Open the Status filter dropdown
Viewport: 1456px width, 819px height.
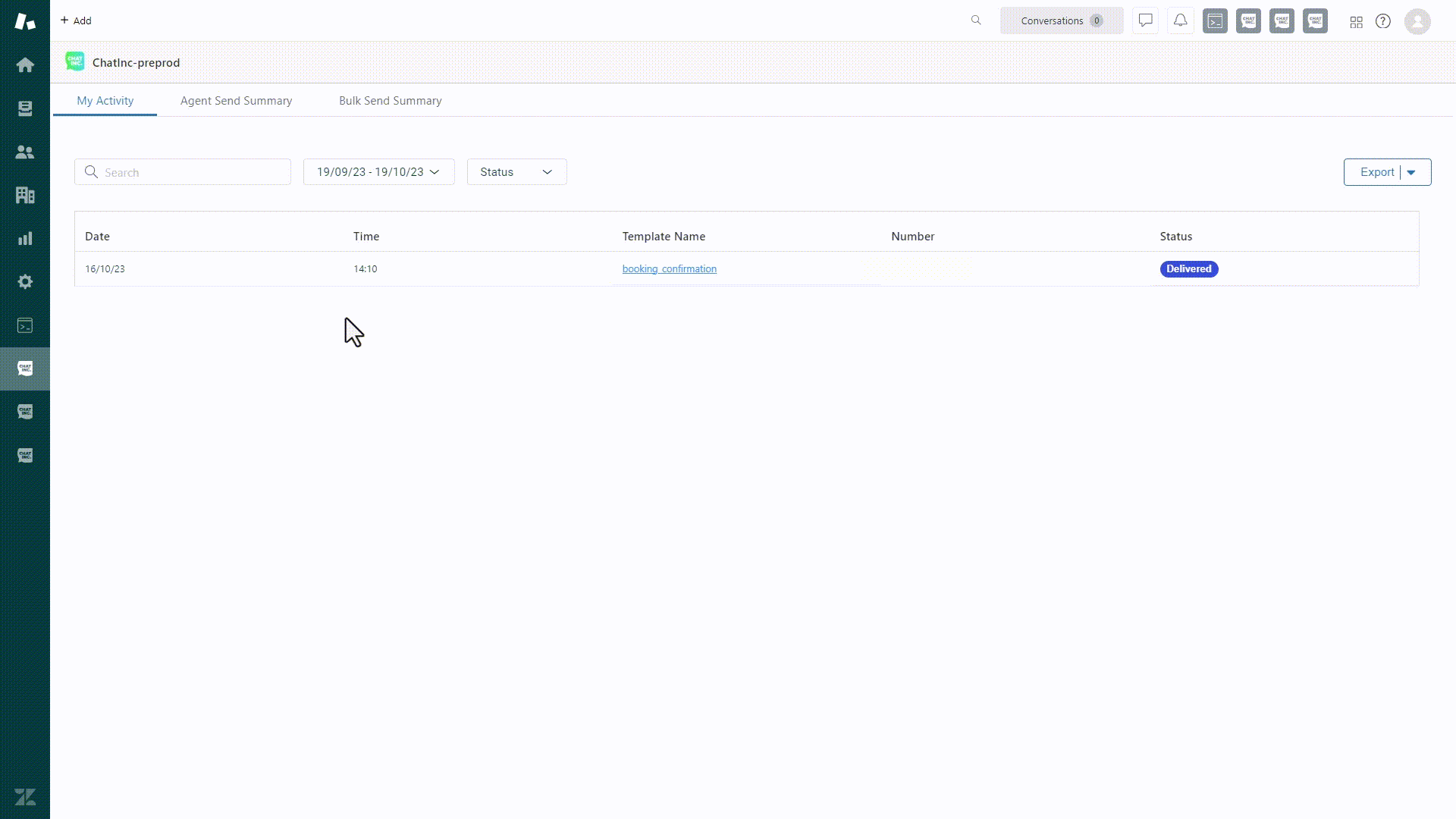[516, 172]
